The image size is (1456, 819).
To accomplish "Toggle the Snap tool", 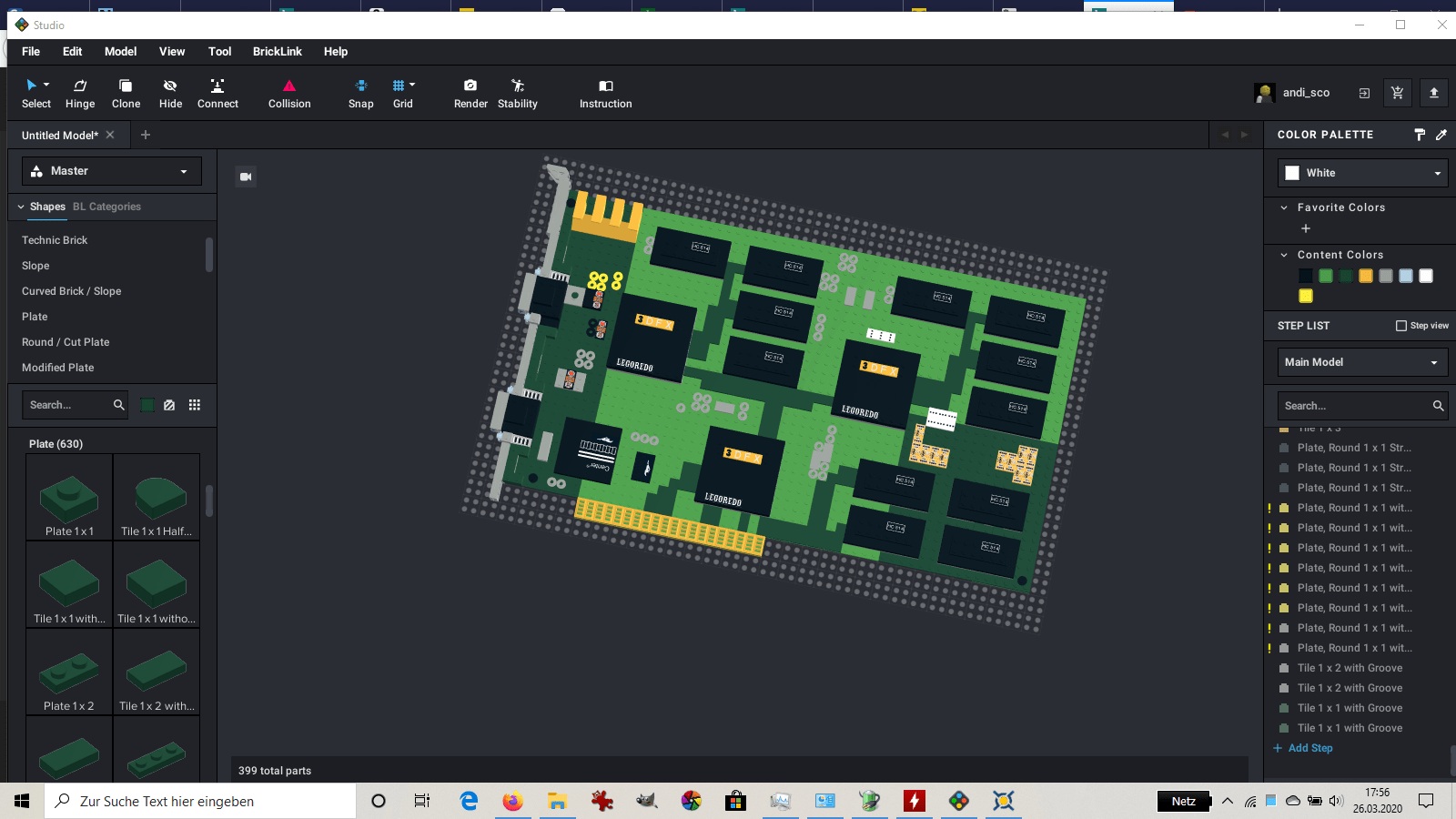I will (361, 94).
